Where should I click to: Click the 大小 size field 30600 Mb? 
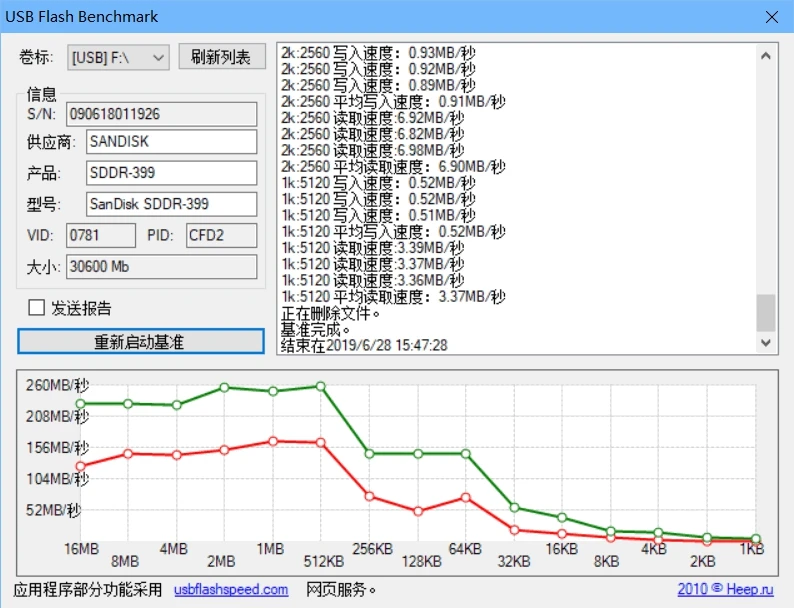(161, 267)
